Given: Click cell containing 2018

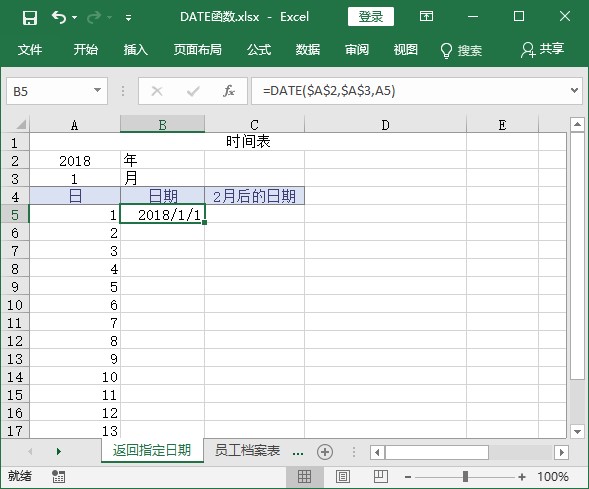Looking at the screenshot, I should (x=75, y=160).
